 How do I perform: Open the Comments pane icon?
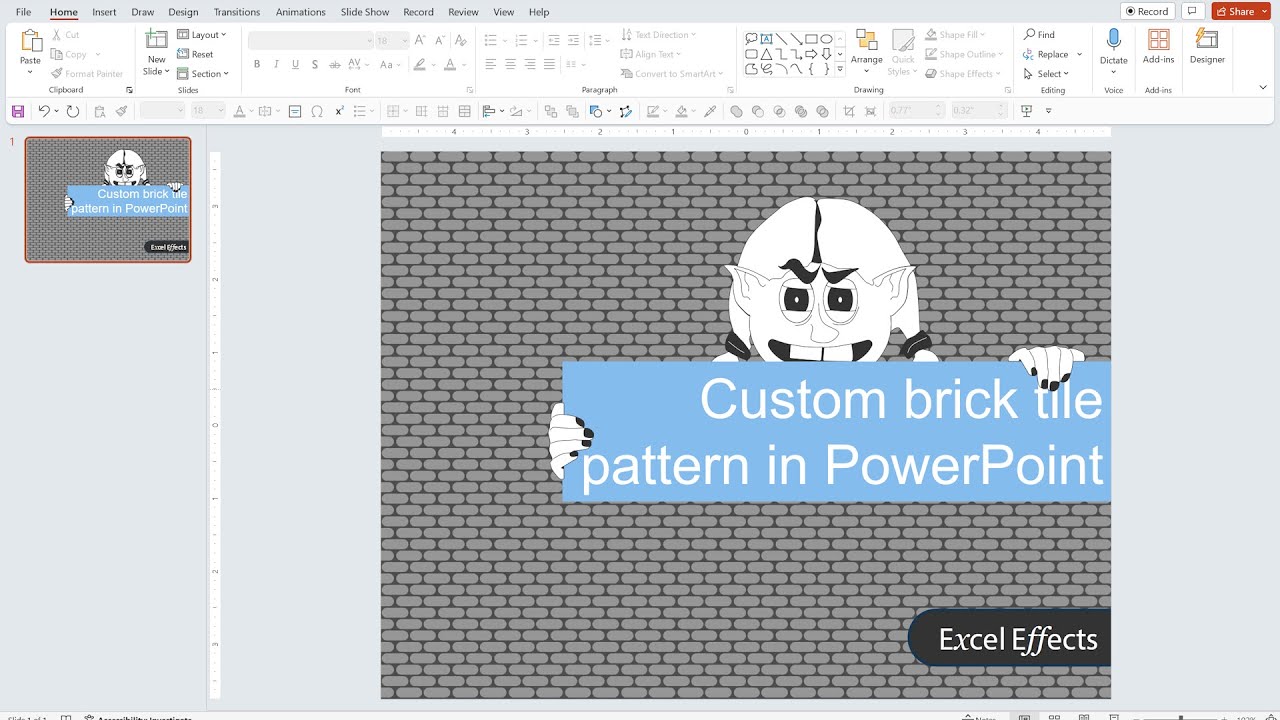tap(1191, 11)
